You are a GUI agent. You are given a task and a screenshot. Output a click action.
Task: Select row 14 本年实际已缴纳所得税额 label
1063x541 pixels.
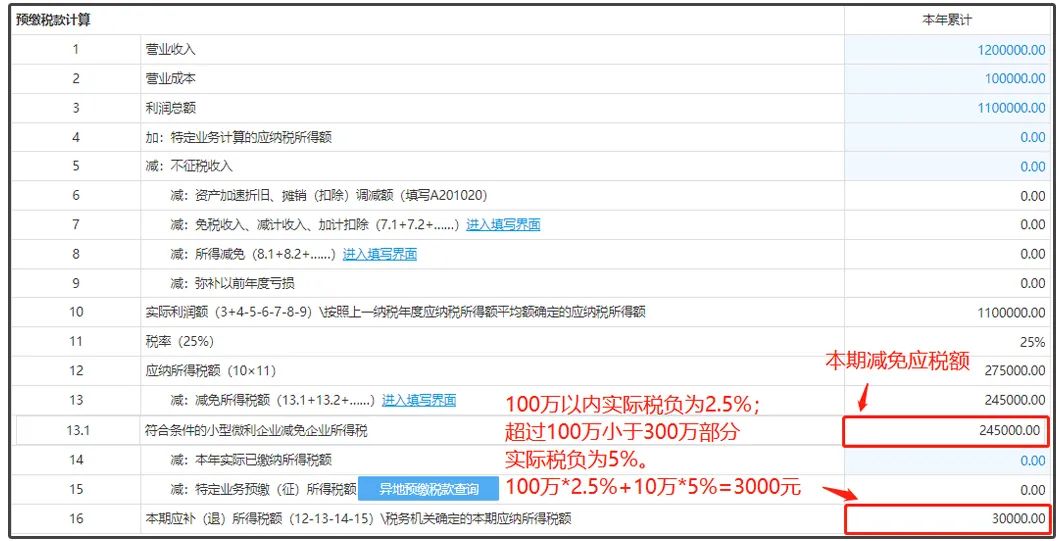point(251,460)
